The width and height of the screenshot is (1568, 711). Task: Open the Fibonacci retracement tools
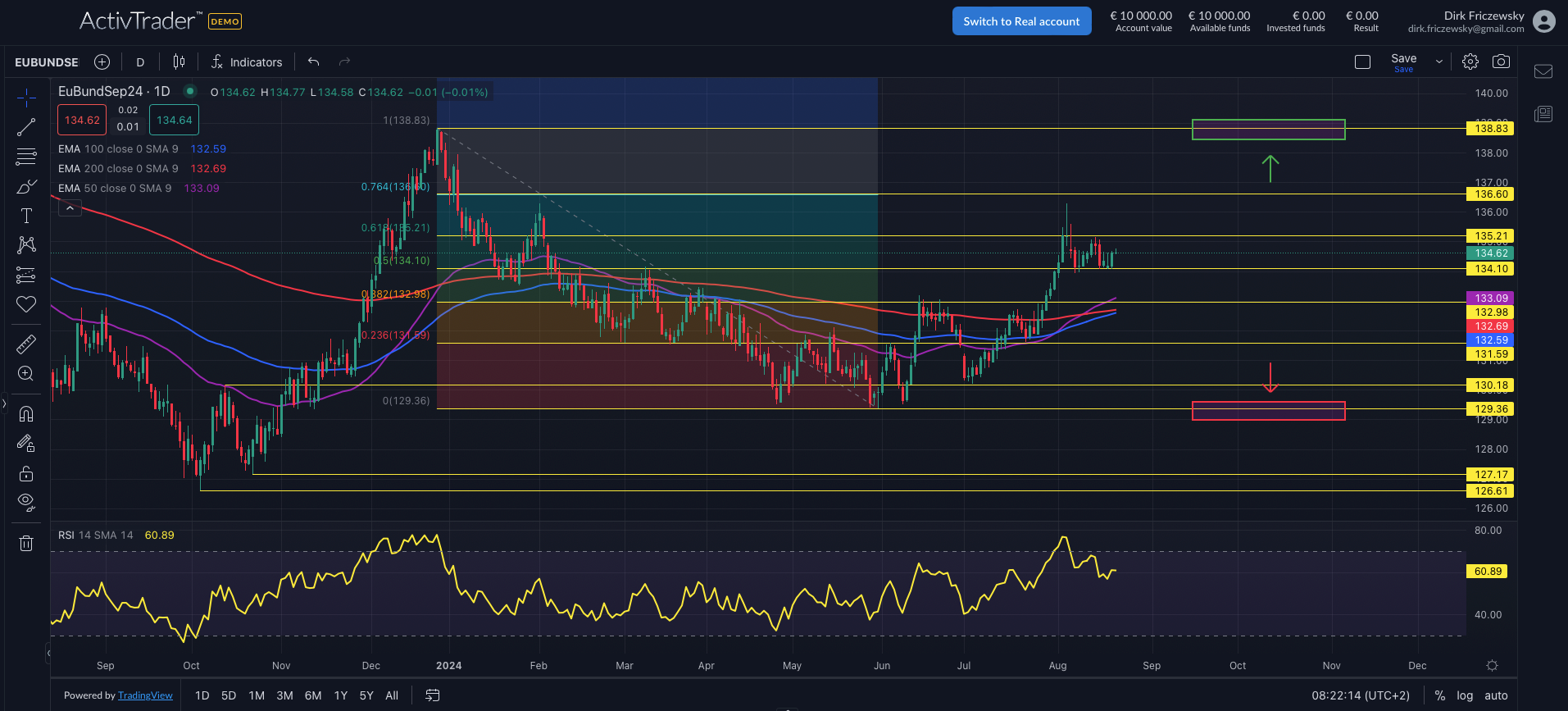[x=26, y=156]
